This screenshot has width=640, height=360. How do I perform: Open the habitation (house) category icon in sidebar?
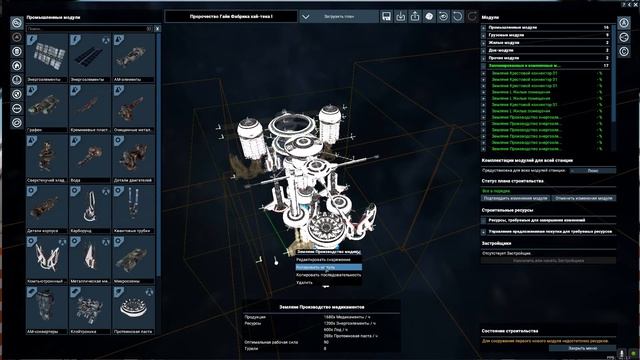tap(17, 65)
